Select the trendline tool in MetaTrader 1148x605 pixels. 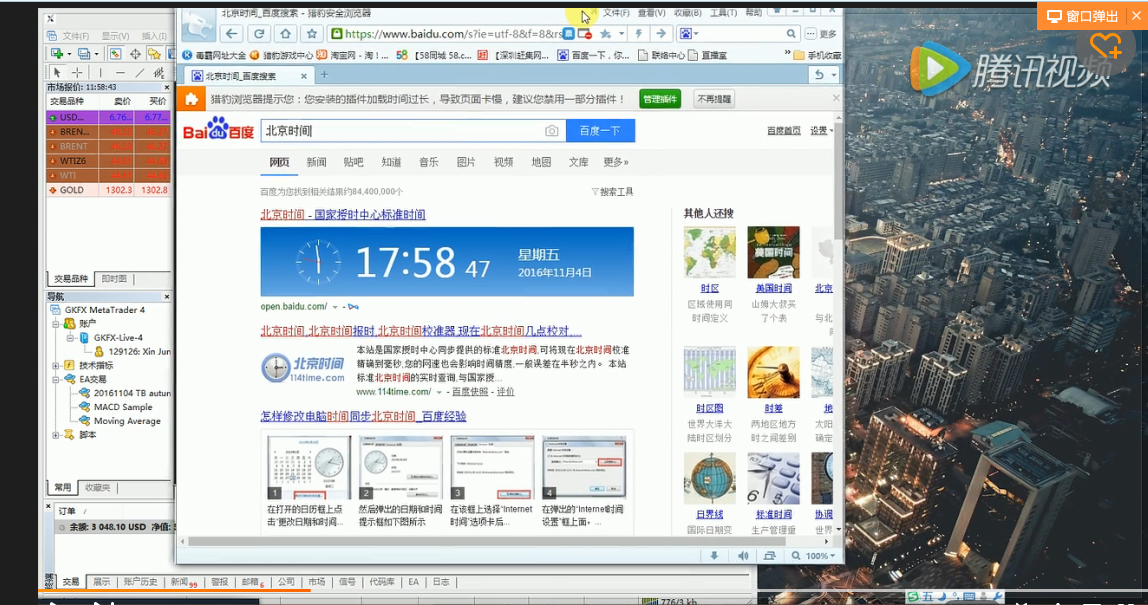(140, 73)
